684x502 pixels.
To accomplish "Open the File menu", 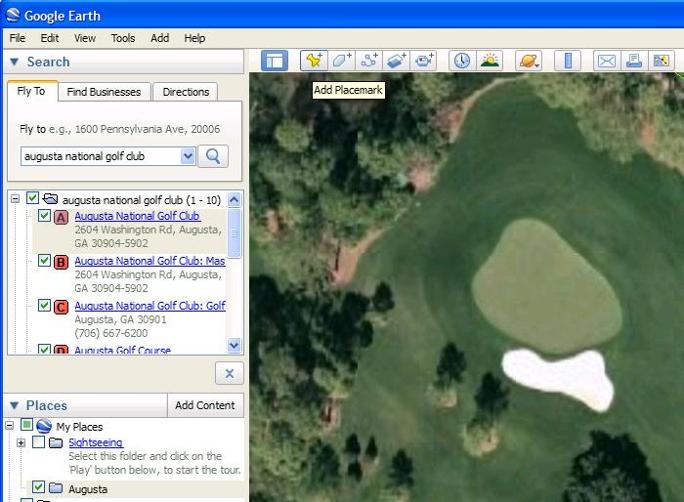I will coord(17,38).
